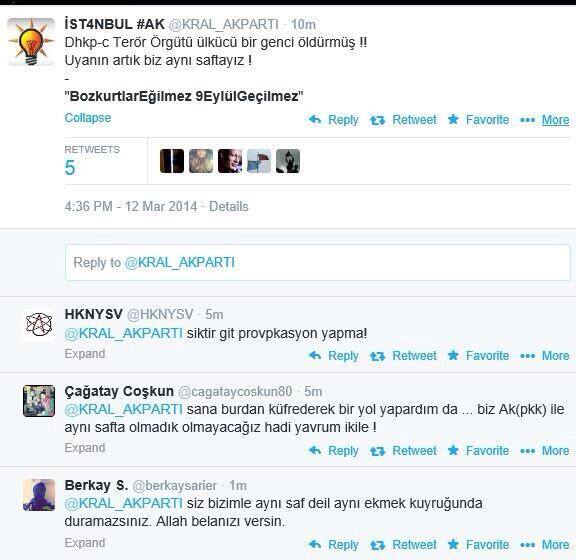Screen dimensions: 576x560
Task: Collapse the expanded main tweet
Action: click(88, 118)
